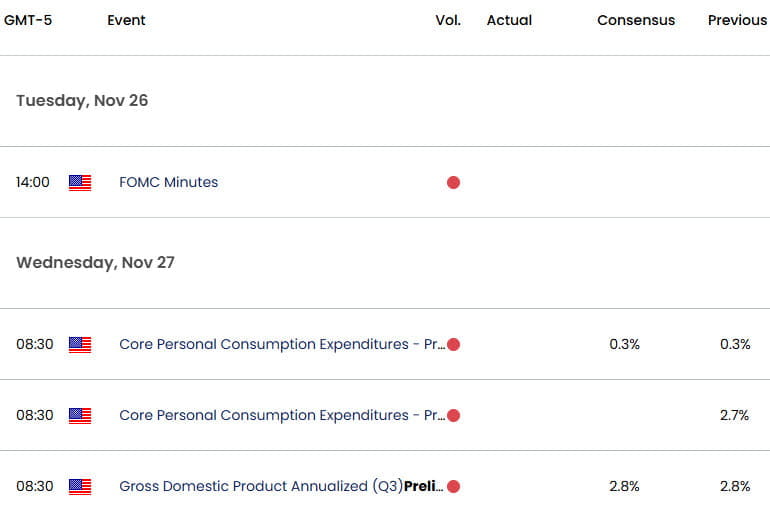Image resolution: width=770 pixels, height=512 pixels.
Task: Click the red volatility dot for Gross Domestic Product
Action: click(x=453, y=486)
